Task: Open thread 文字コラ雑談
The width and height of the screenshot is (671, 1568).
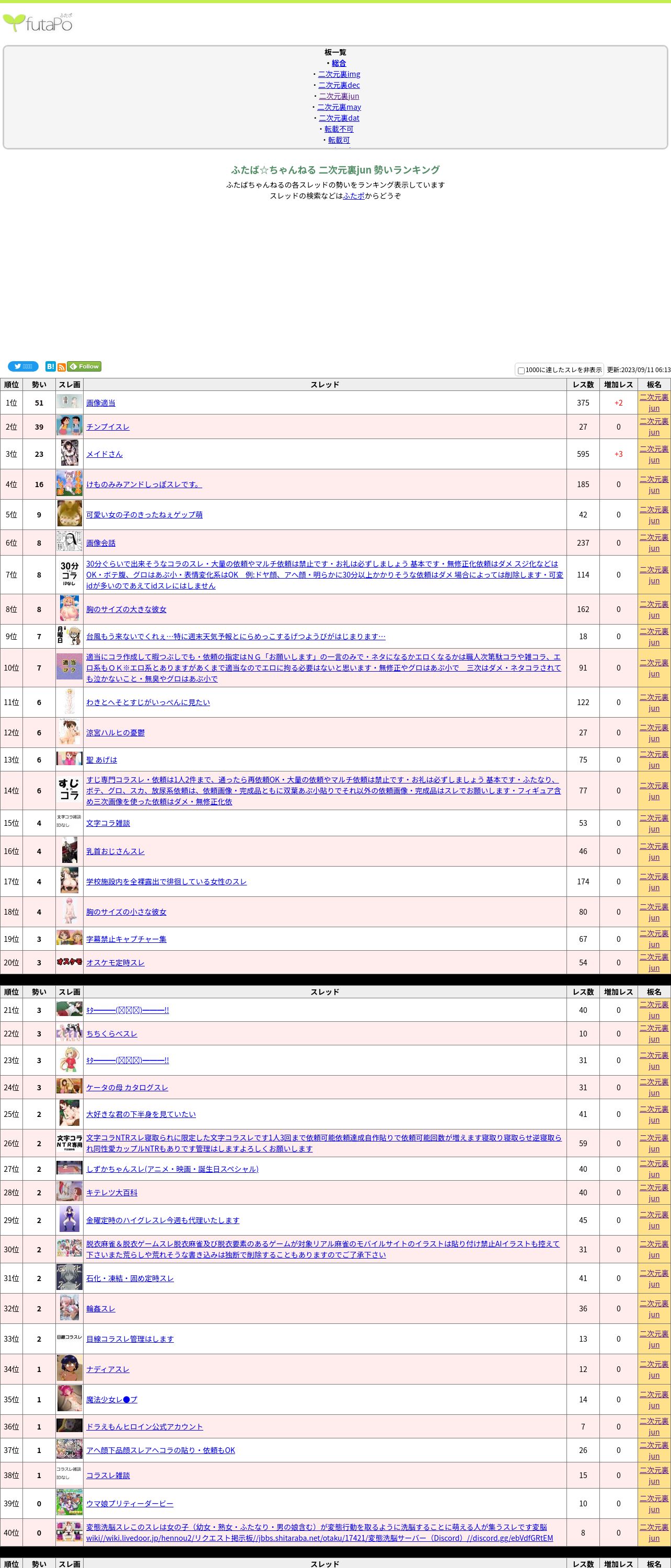Action: point(108,823)
